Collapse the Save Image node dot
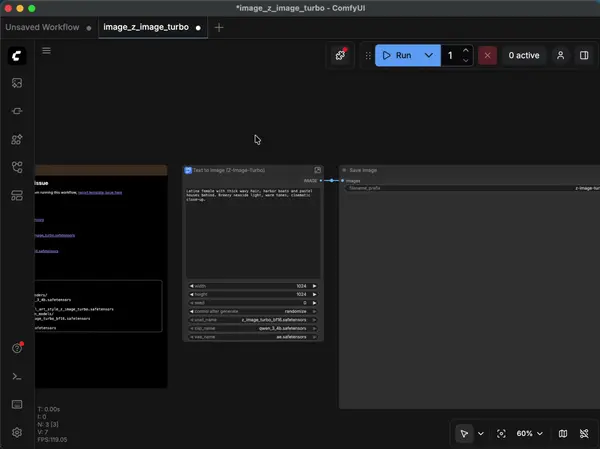600x449 pixels. tap(344, 170)
